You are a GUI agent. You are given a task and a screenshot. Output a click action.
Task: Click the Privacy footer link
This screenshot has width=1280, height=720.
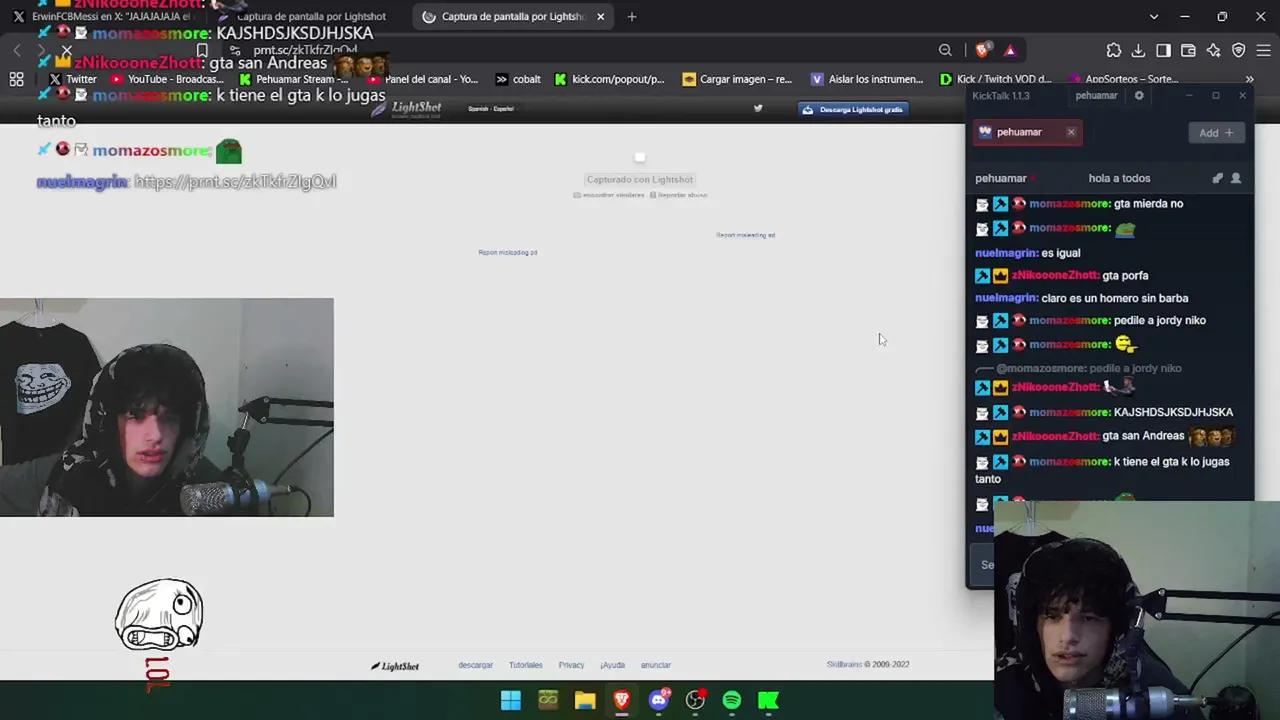click(x=571, y=665)
